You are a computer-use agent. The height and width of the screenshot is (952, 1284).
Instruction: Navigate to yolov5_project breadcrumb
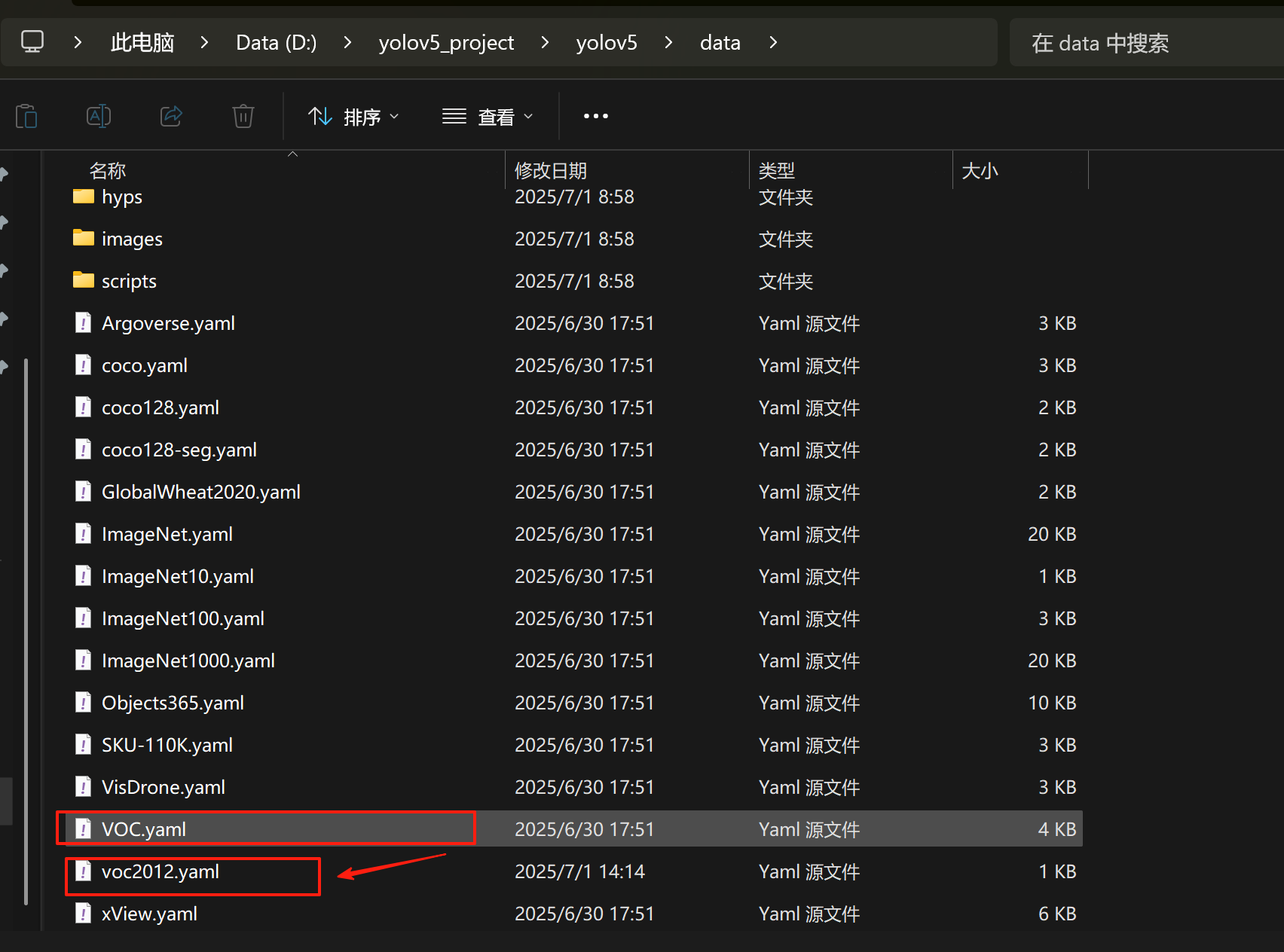pos(446,42)
